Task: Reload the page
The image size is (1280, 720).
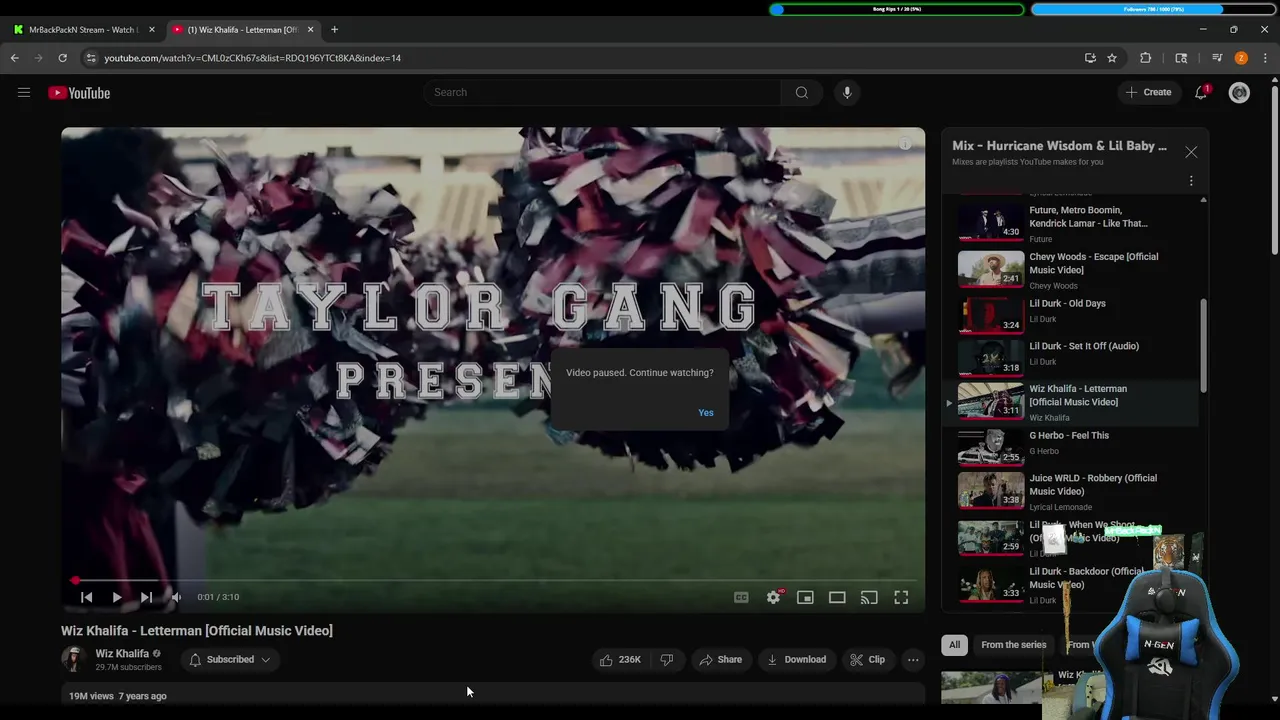Action: click(x=62, y=58)
